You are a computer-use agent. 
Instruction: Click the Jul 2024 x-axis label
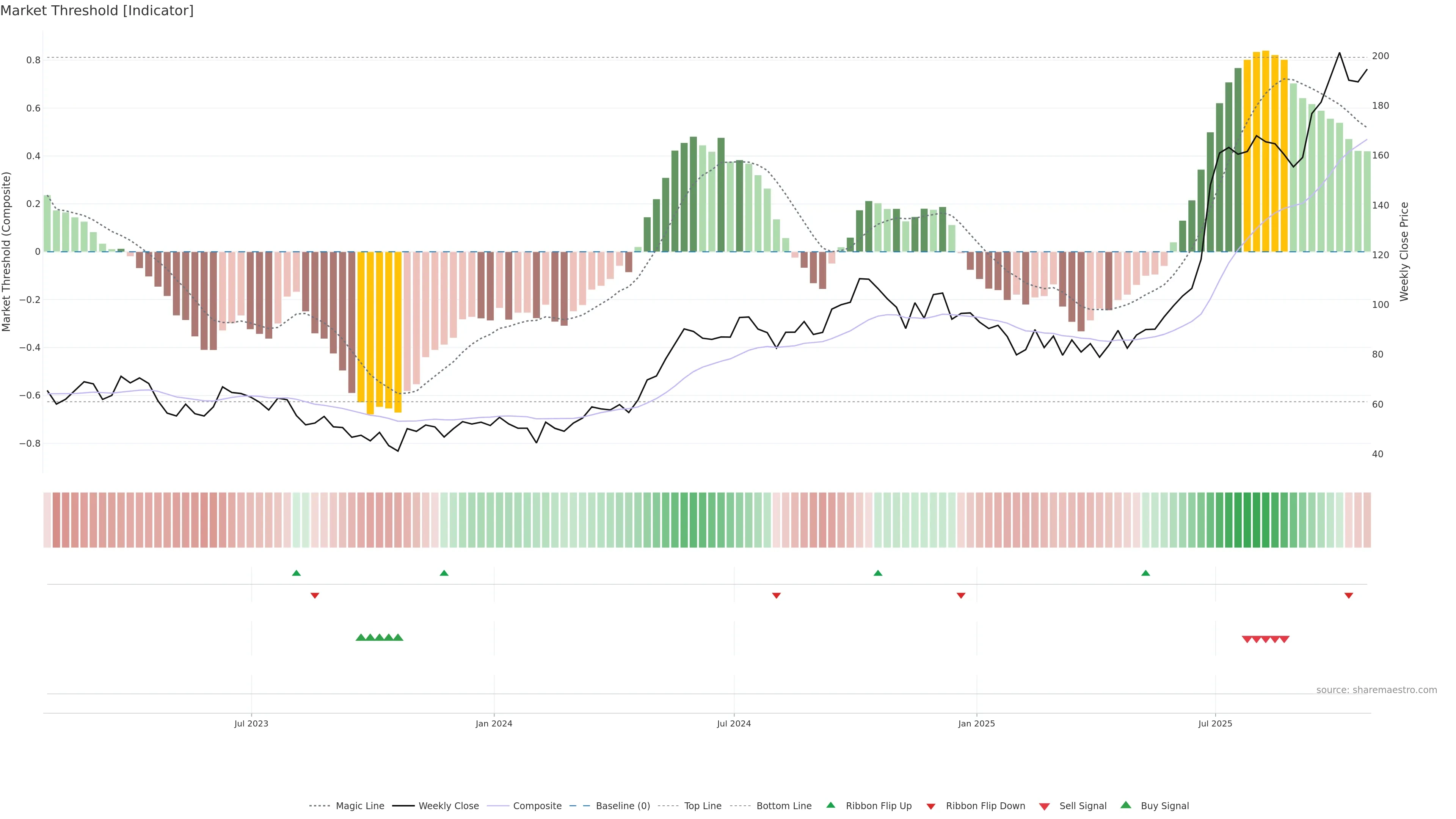[734, 723]
